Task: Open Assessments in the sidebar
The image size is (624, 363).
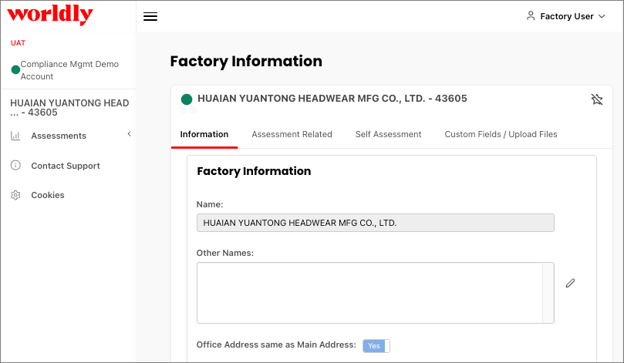Action: pyautogui.click(x=58, y=136)
